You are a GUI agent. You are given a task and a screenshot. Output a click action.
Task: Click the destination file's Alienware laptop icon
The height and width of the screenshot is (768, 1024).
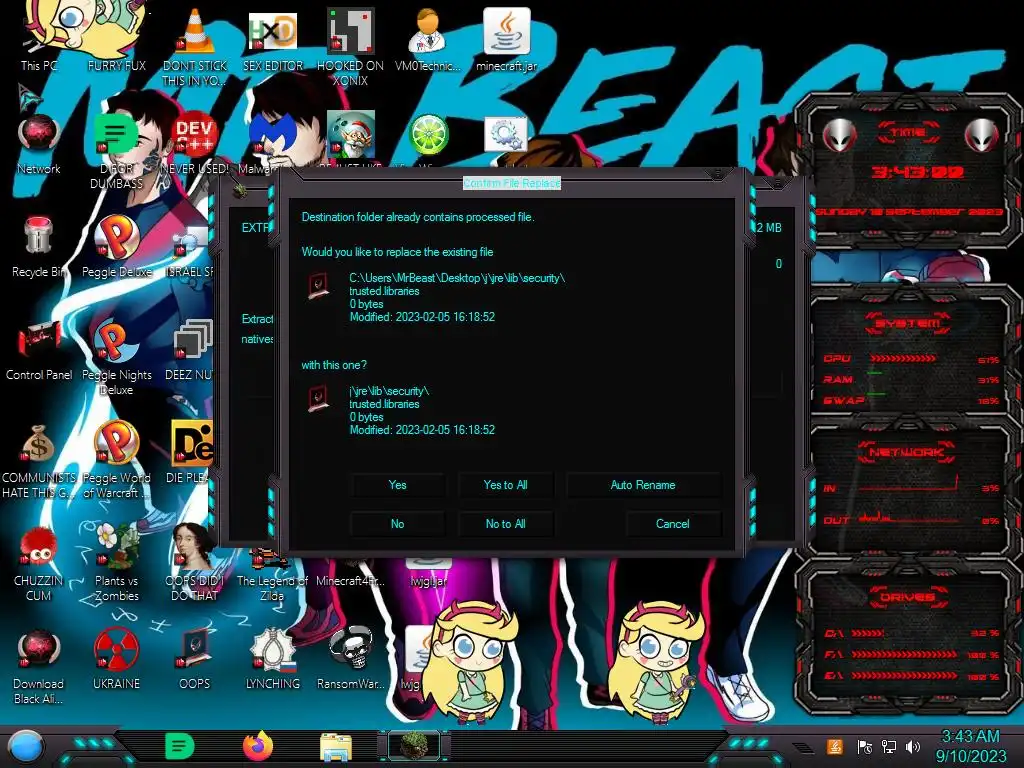[x=319, y=285]
